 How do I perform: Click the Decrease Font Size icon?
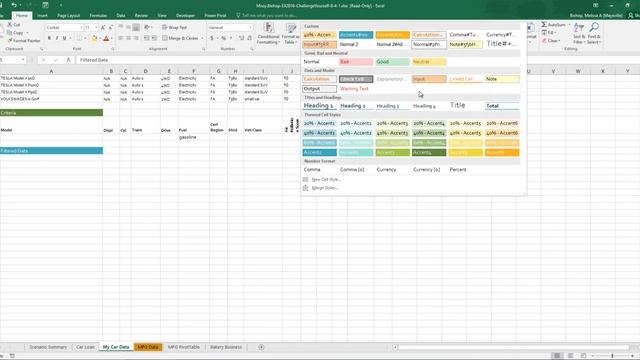coord(110,27)
